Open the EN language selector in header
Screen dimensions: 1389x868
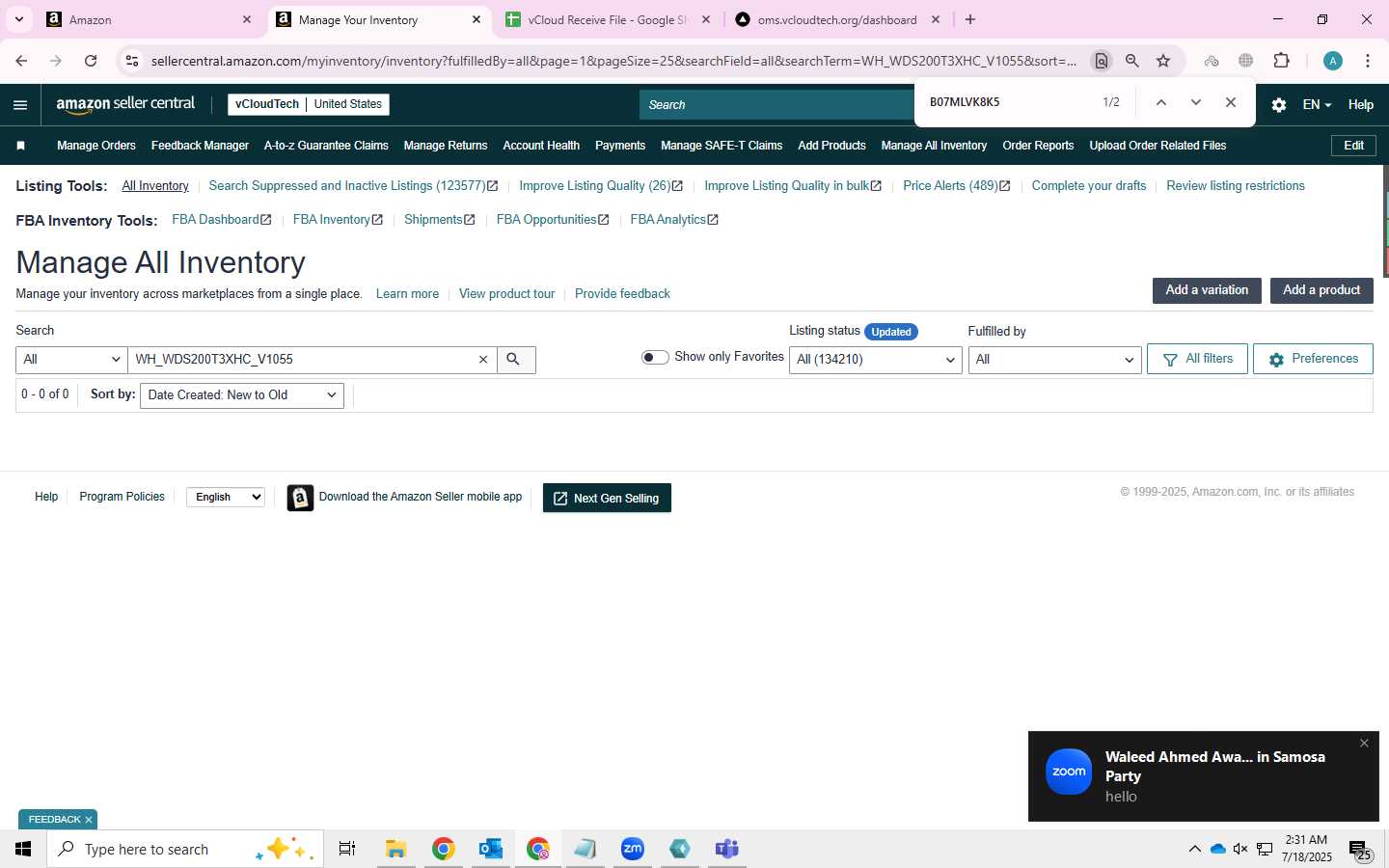(x=1317, y=105)
